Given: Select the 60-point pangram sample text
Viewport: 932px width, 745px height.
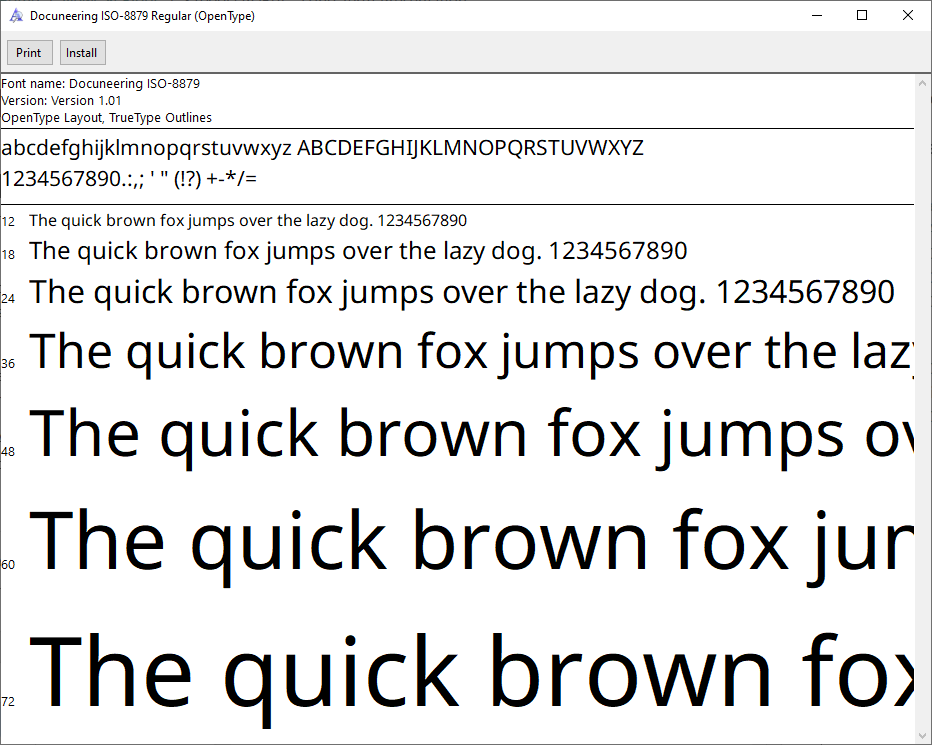Looking at the screenshot, I should [450, 540].
